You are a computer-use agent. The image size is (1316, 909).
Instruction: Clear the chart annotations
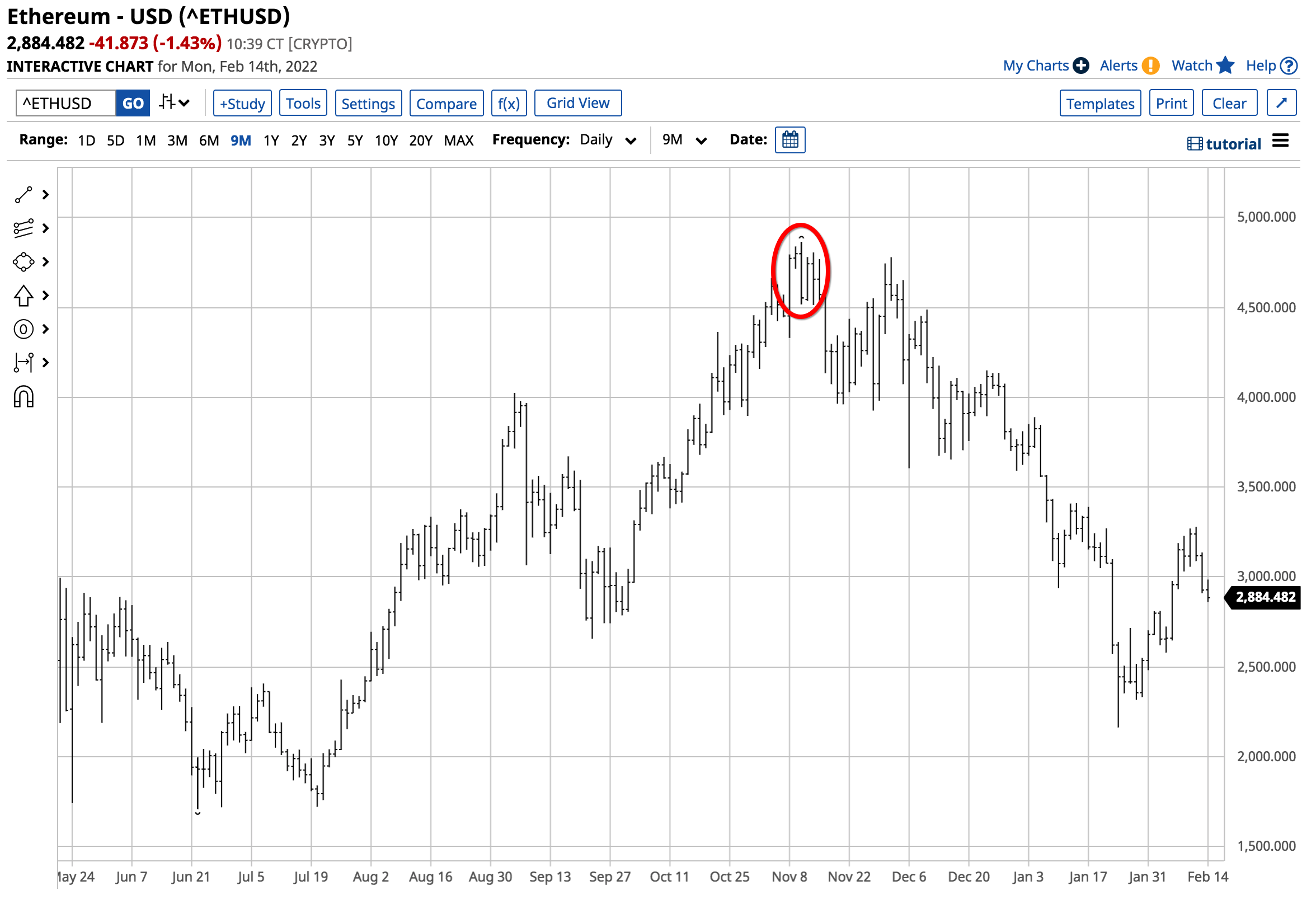click(1229, 103)
